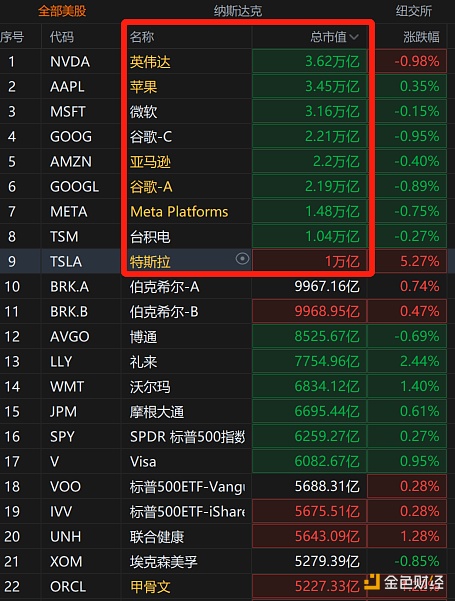The height and width of the screenshot is (601, 455).
Task: Click the 2.44% change cell
Action: point(407,361)
